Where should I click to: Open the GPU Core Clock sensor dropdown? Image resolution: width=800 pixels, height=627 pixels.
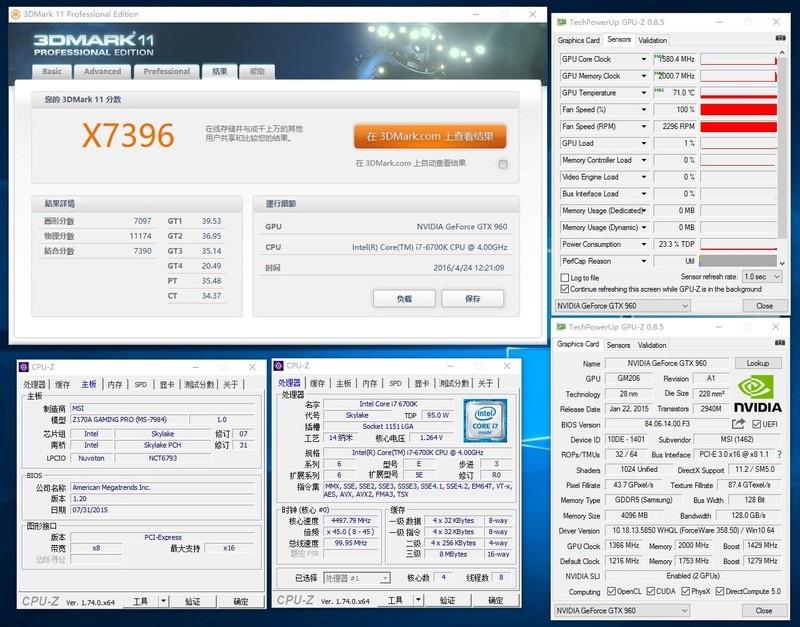pyautogui.click(x=644, y=59)
